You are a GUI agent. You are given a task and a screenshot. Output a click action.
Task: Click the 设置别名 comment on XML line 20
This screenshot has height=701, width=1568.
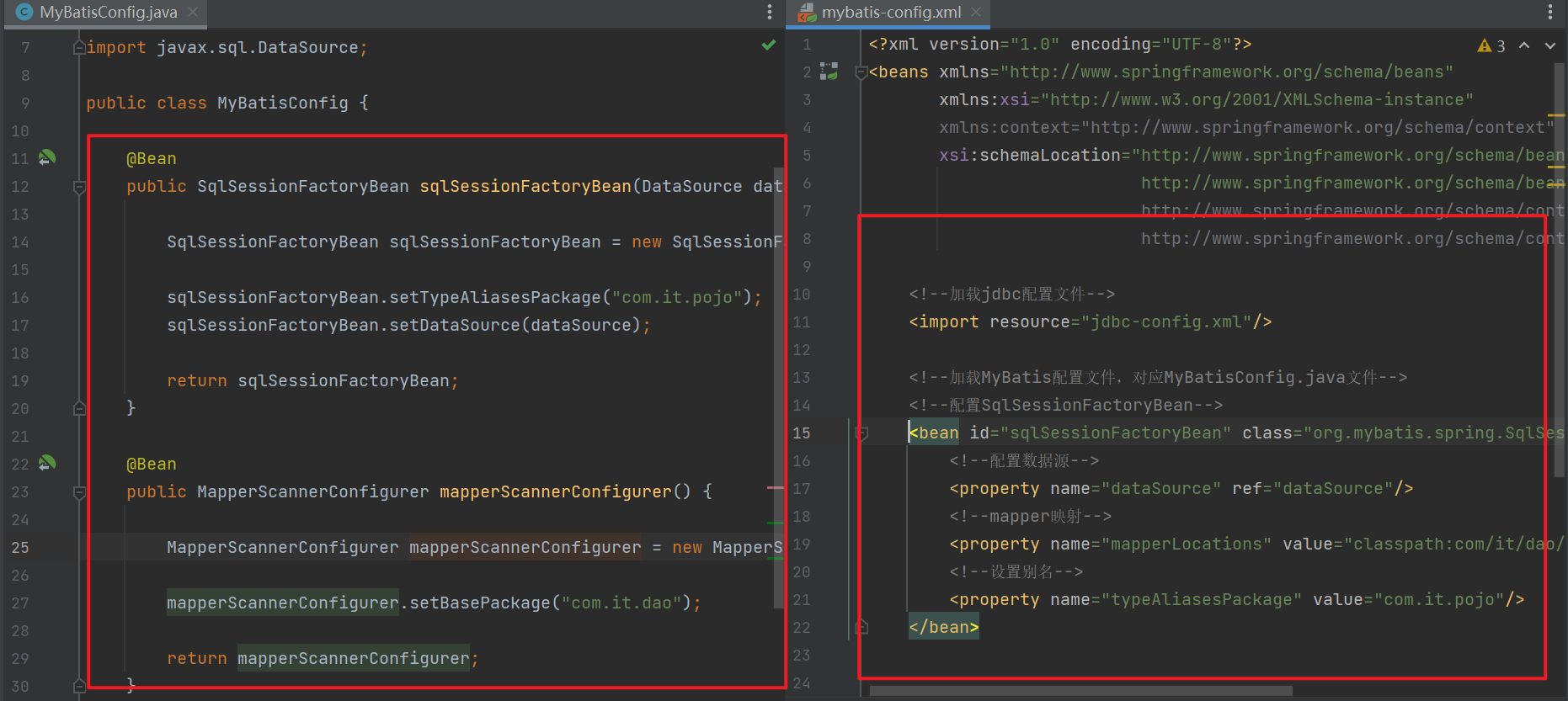[1016, 571]
